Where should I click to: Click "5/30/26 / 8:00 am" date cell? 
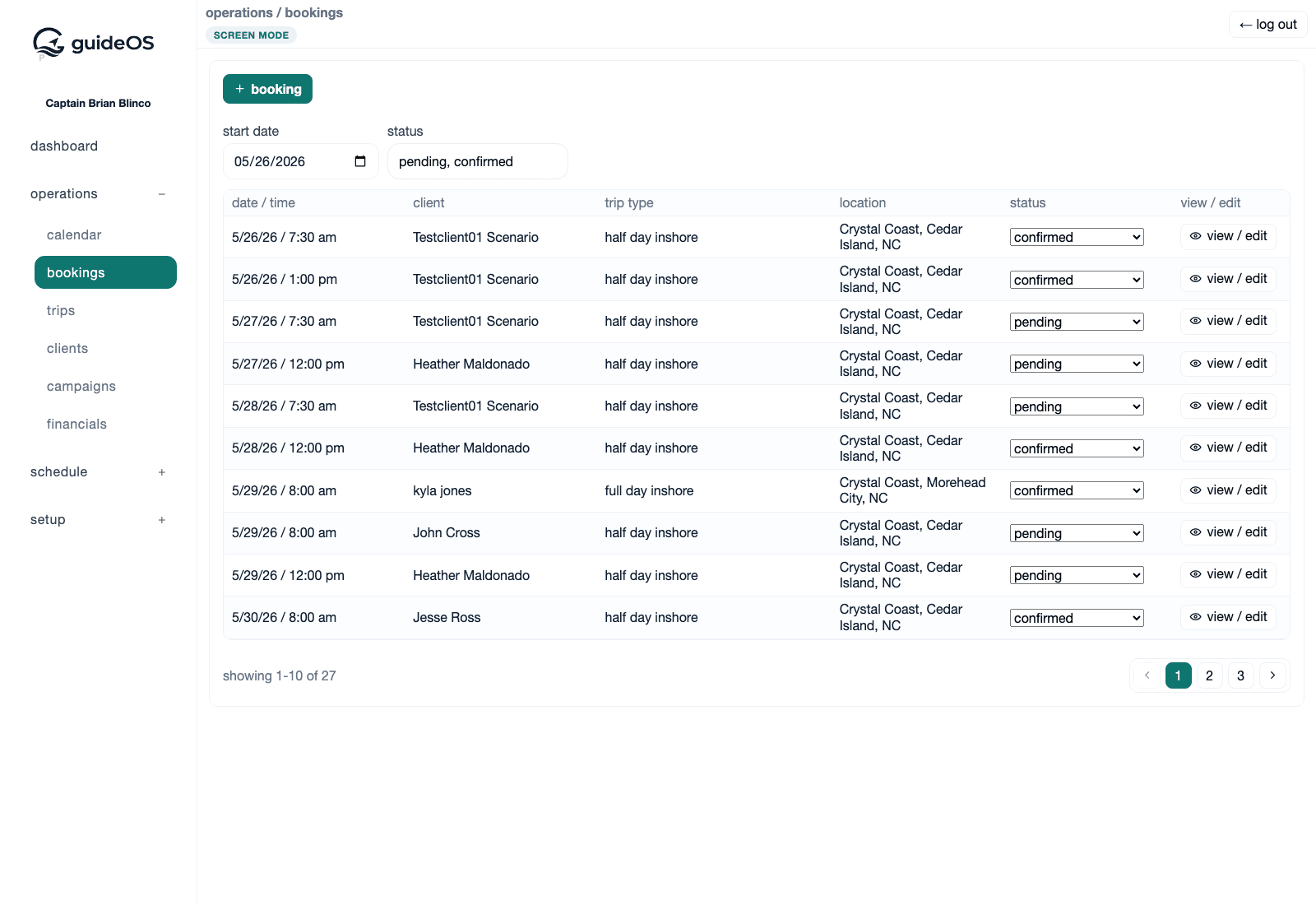(x=284, y=617)
